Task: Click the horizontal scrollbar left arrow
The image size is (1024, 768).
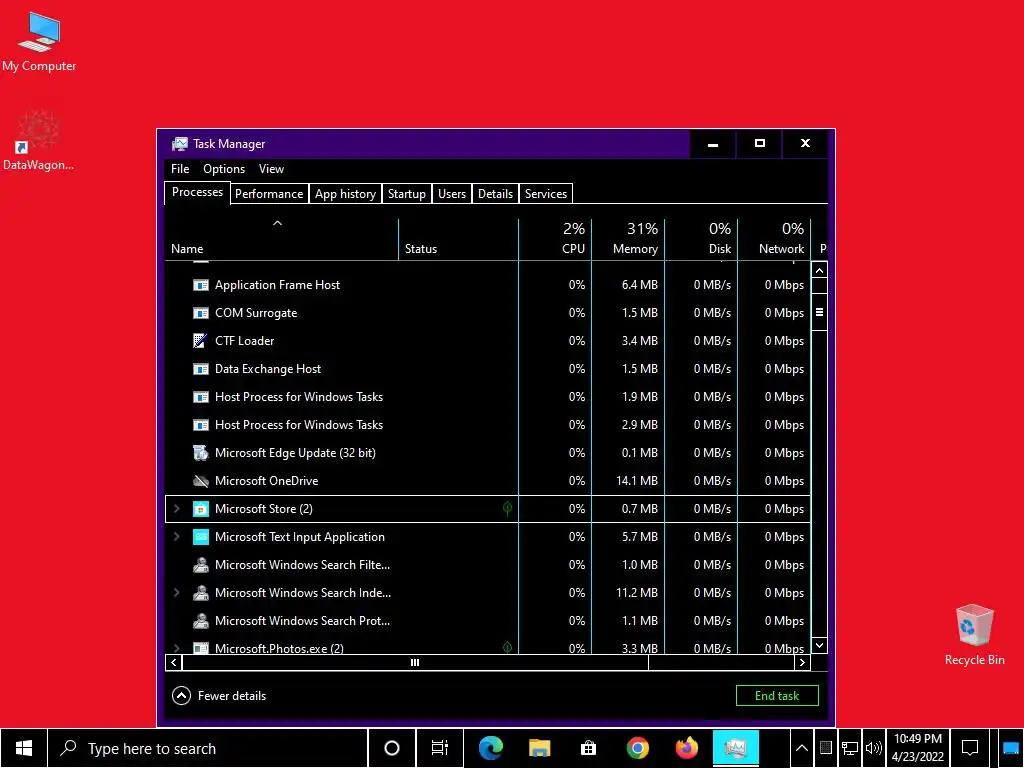Action: coord(174,662)
